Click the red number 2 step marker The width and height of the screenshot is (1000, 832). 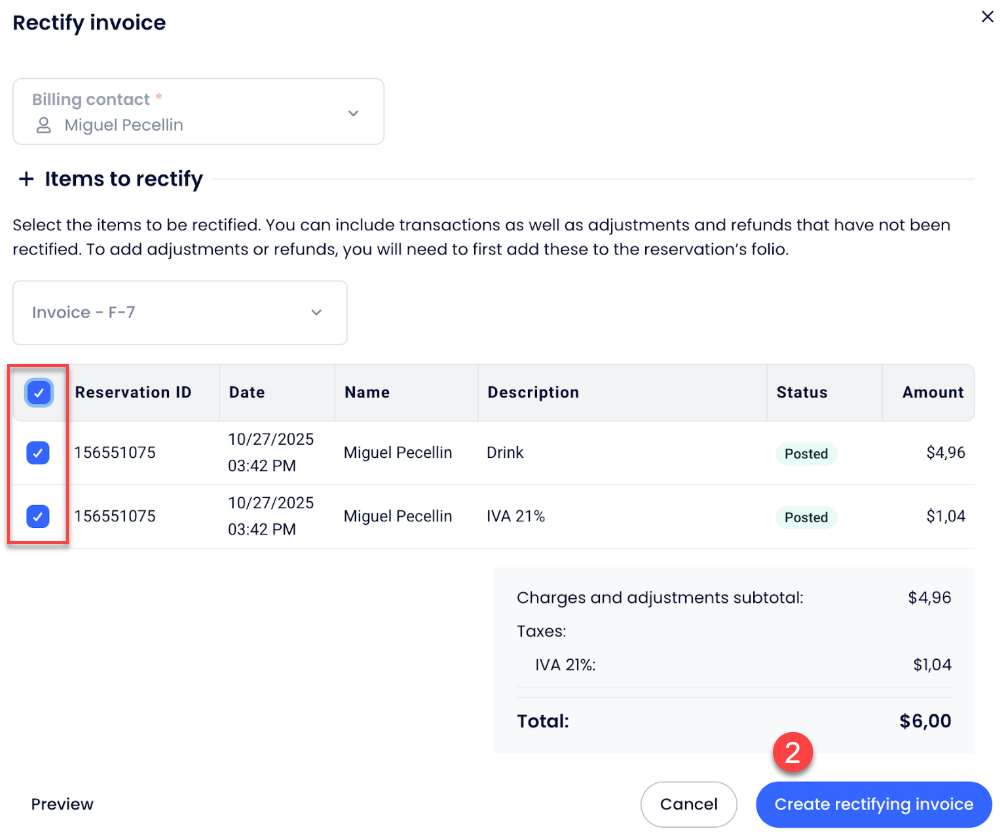[792, 752]
